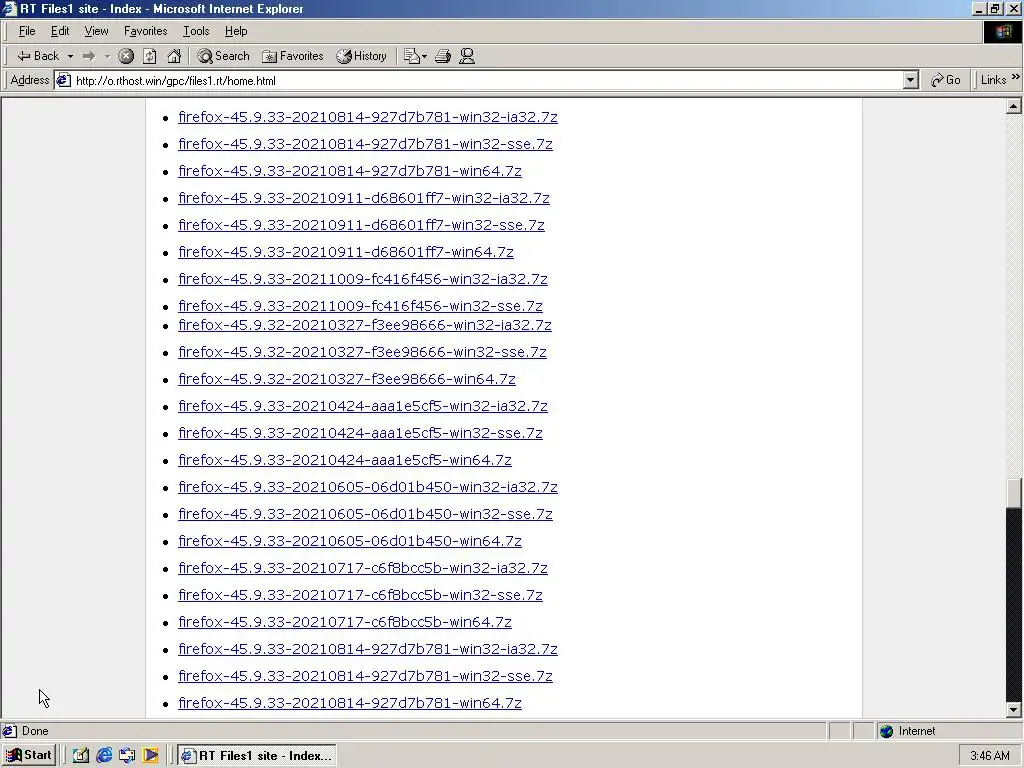1024x768 pixels.
Task: Open firefox-45.9.32-20210327-f3ee98666-win32-sse.7z link
Action: tap(362, 352)
